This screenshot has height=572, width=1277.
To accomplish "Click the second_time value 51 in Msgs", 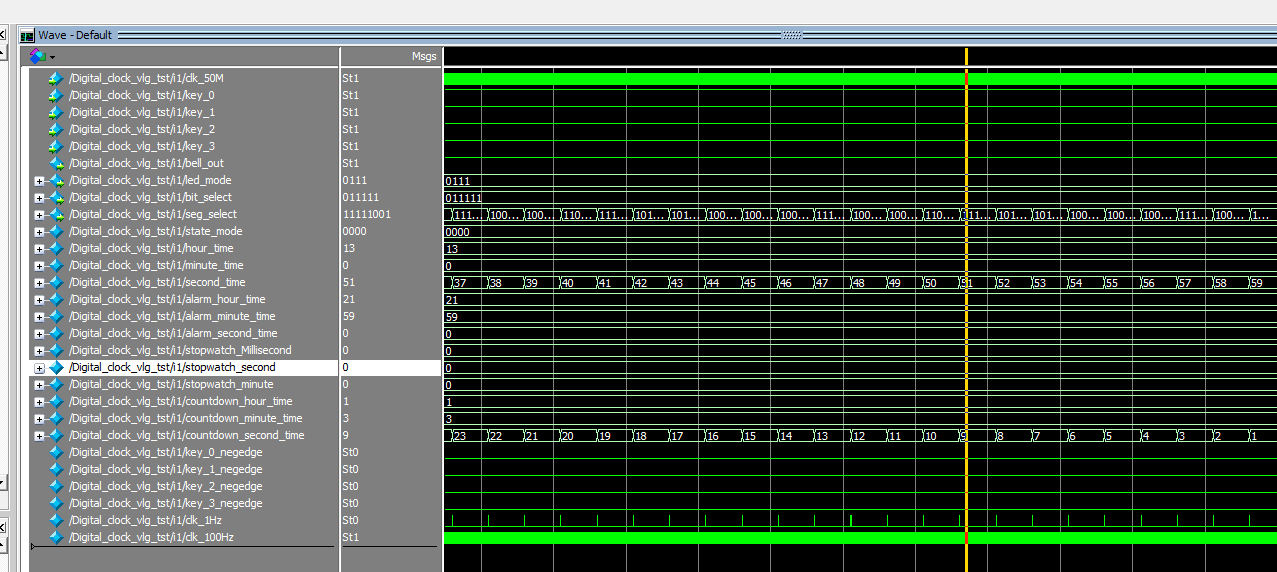I will click(348, 282).
